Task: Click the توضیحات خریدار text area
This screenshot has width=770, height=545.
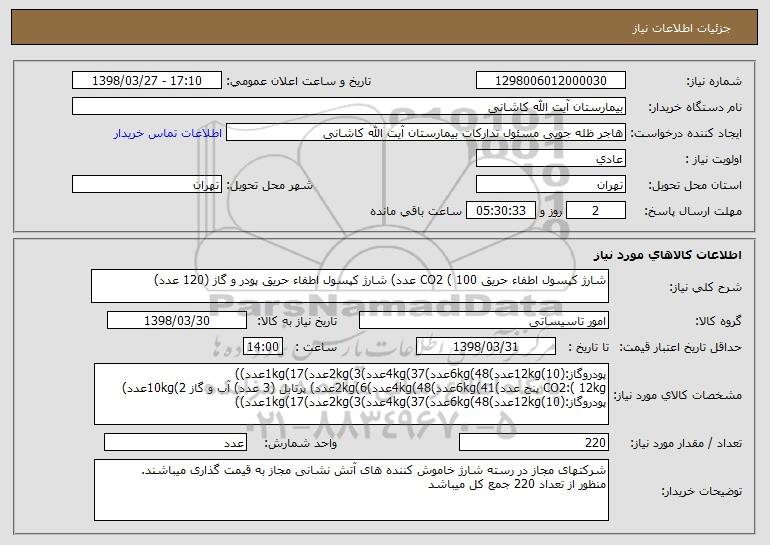Action: tap(351, 490)
